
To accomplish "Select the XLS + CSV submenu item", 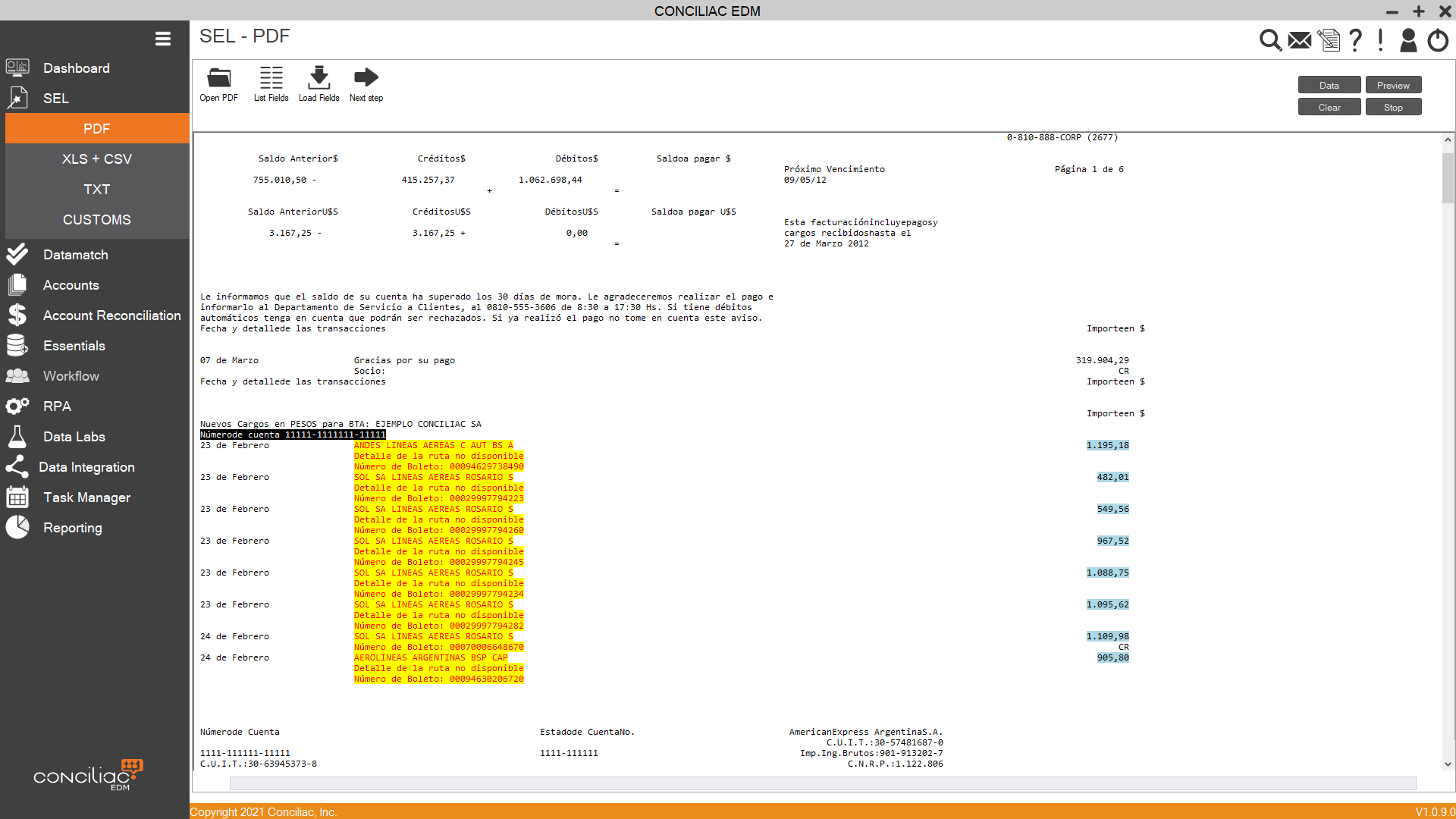I will point(97,159).
